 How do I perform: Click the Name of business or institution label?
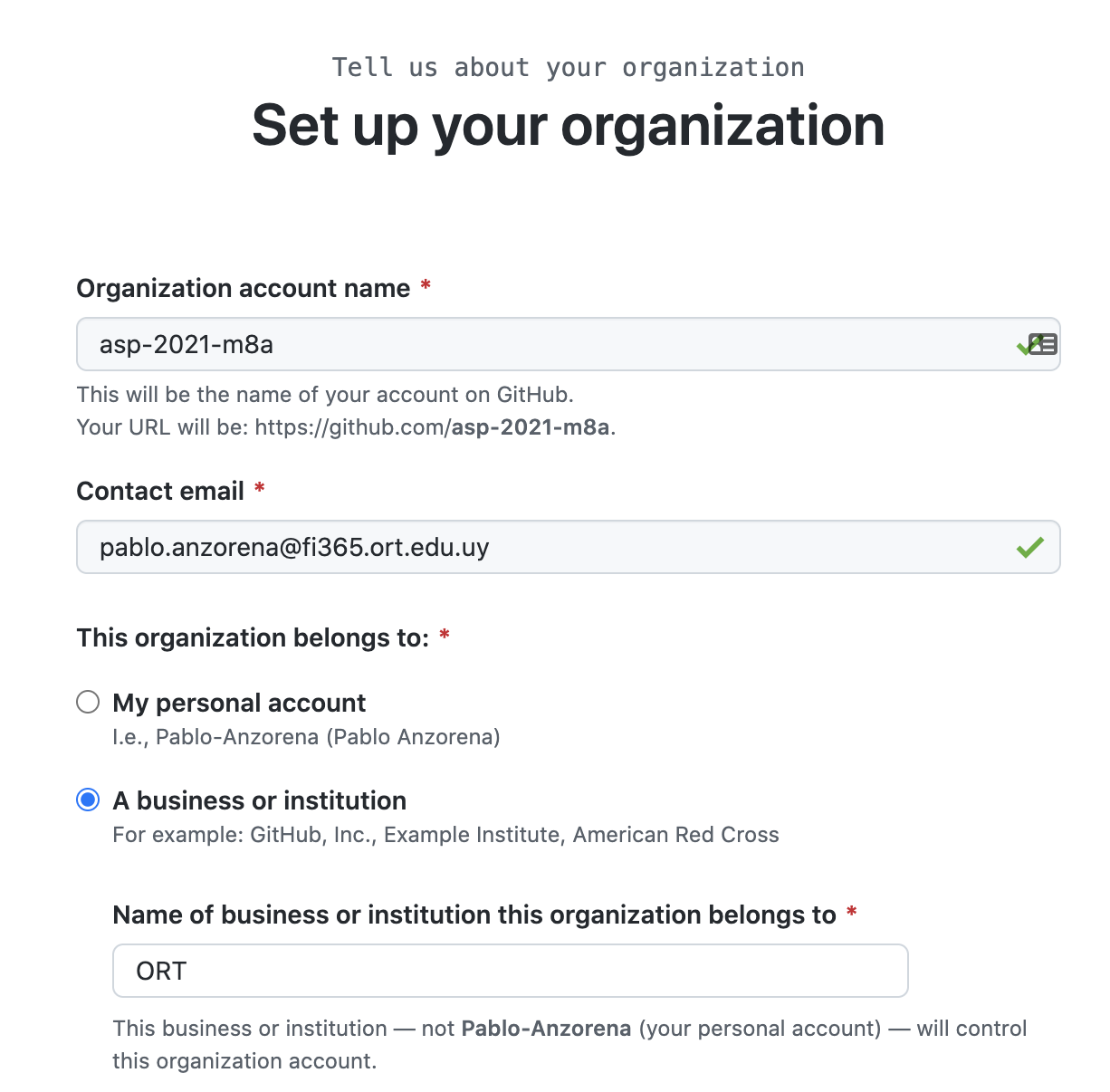474,915
